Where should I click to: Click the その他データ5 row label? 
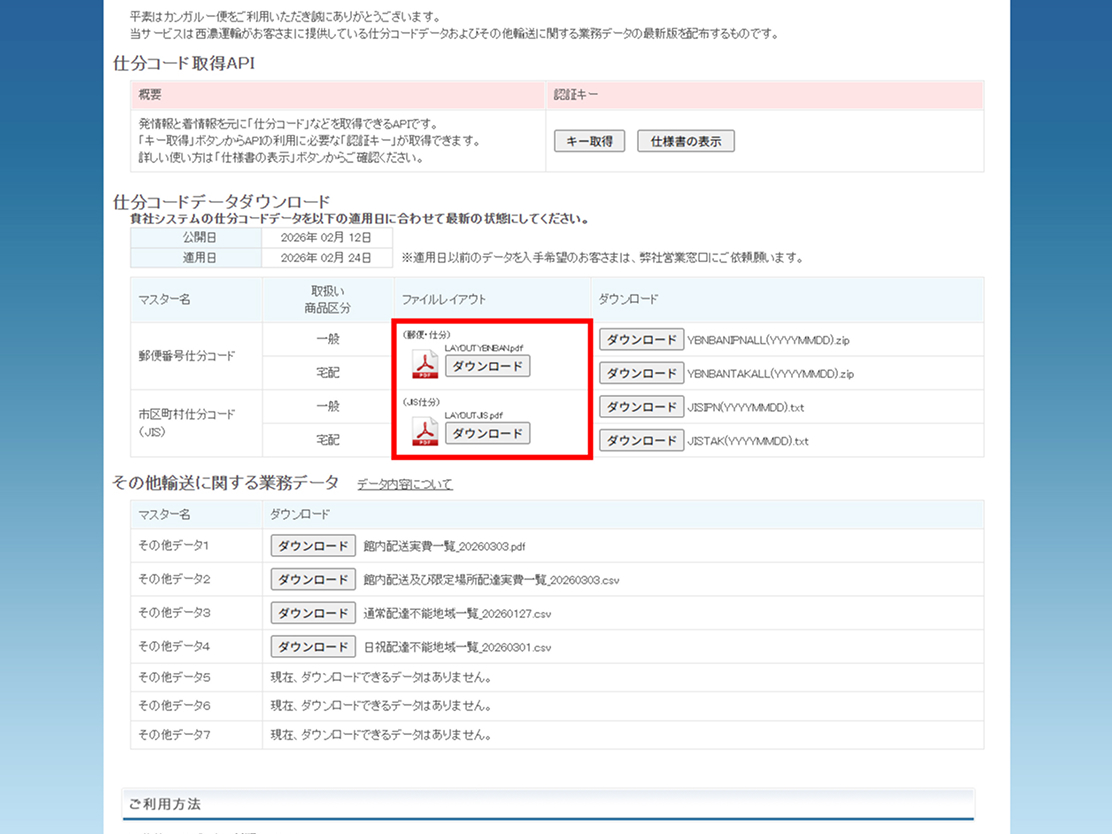(x=174, y=677)
